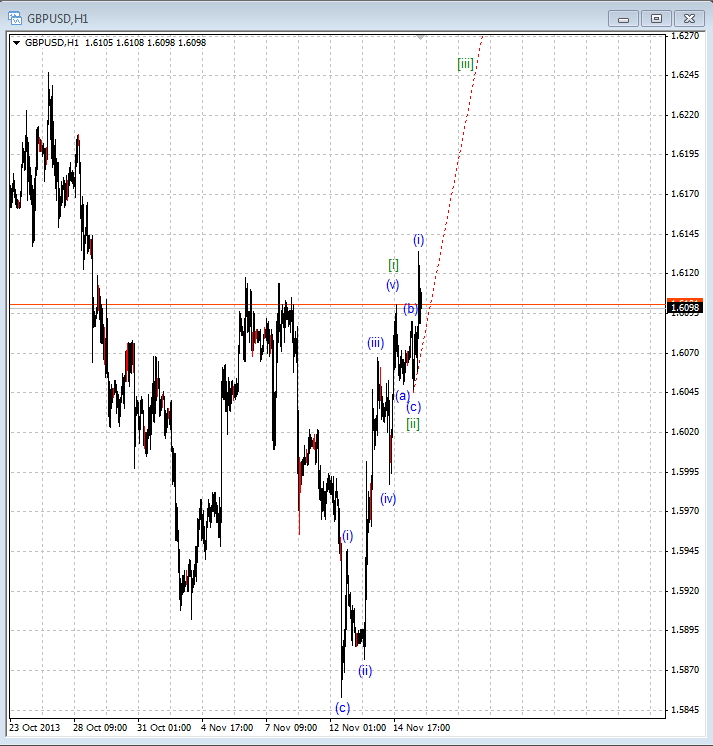Minimize the GBPUSD,H1 chart window
Screen dimensions: 713x746
tap(623, 19)
